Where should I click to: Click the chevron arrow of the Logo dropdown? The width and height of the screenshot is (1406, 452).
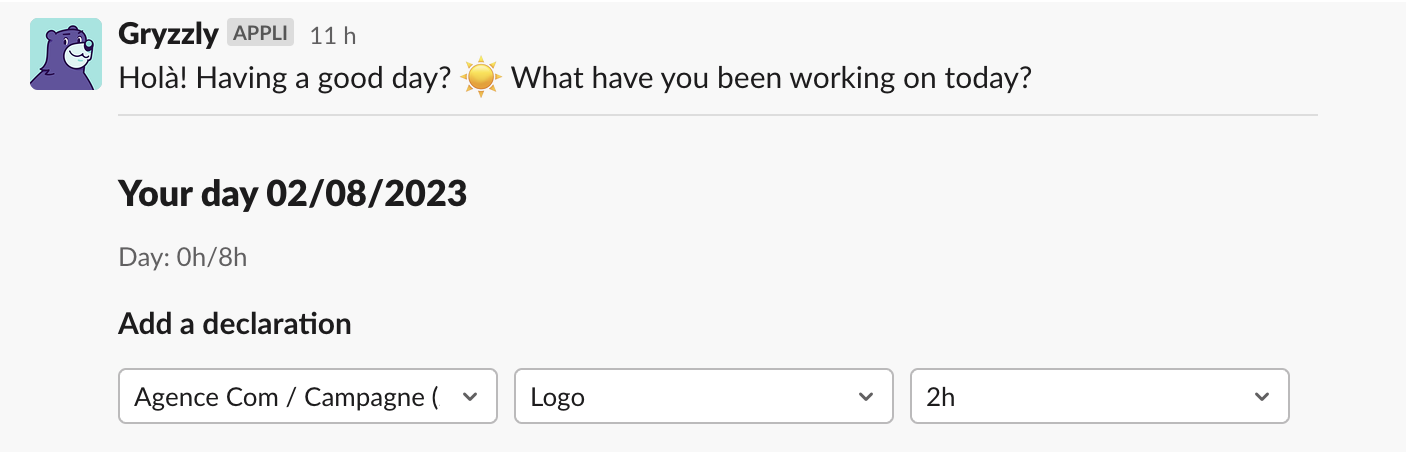click(866, 397)
